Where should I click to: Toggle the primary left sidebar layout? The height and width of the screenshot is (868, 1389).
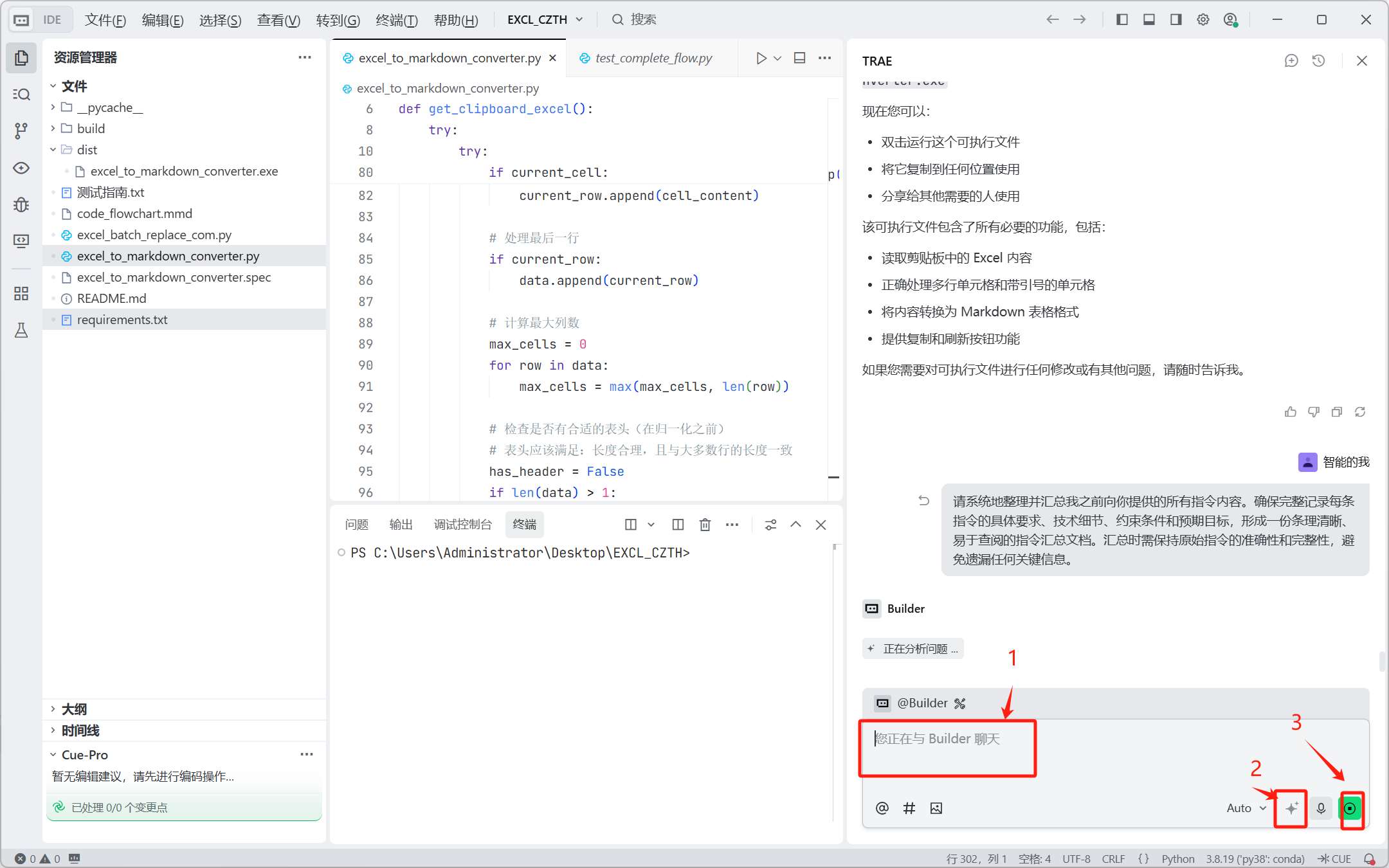click(1122, 20)
